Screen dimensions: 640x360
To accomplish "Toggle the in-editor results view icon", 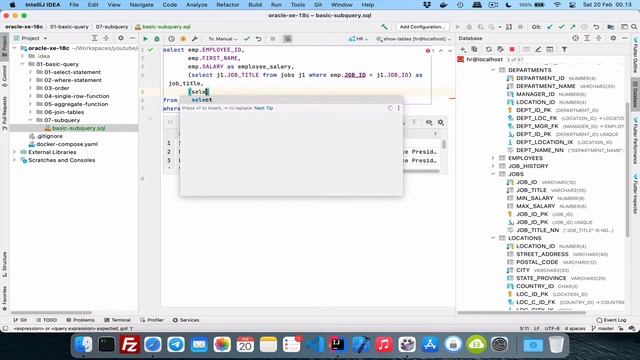I will (x=288, y=39).
